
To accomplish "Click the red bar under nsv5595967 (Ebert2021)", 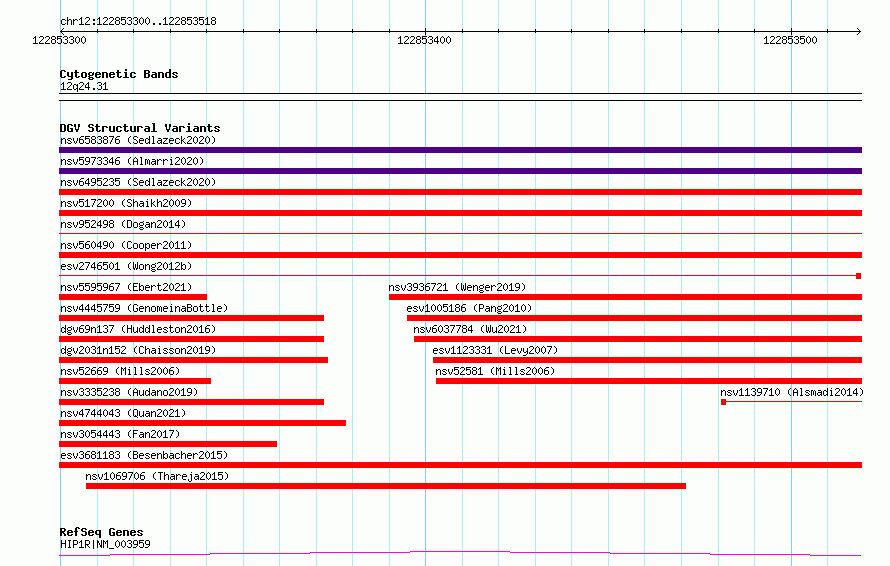I will coord(133,297).
